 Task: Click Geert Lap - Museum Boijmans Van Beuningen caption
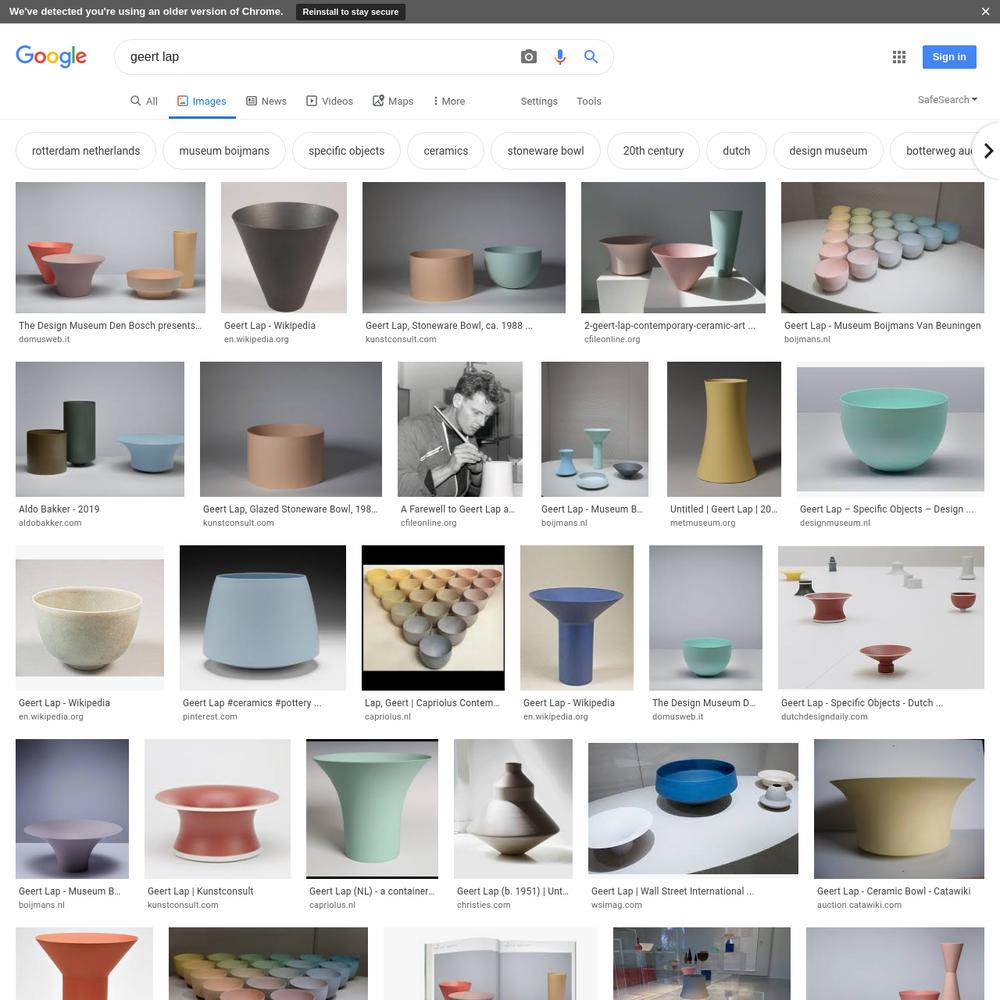882,325
